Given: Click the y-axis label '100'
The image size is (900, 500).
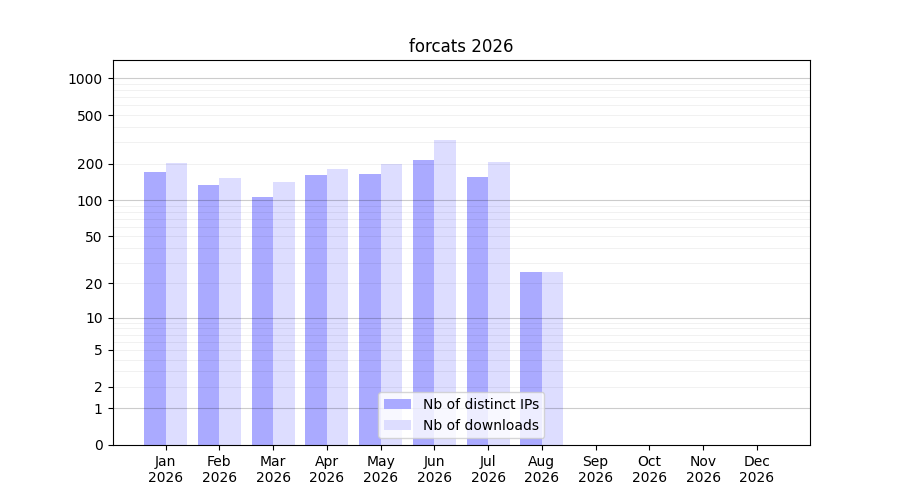Looking at the screenshot, I should (x=89, y=201).
